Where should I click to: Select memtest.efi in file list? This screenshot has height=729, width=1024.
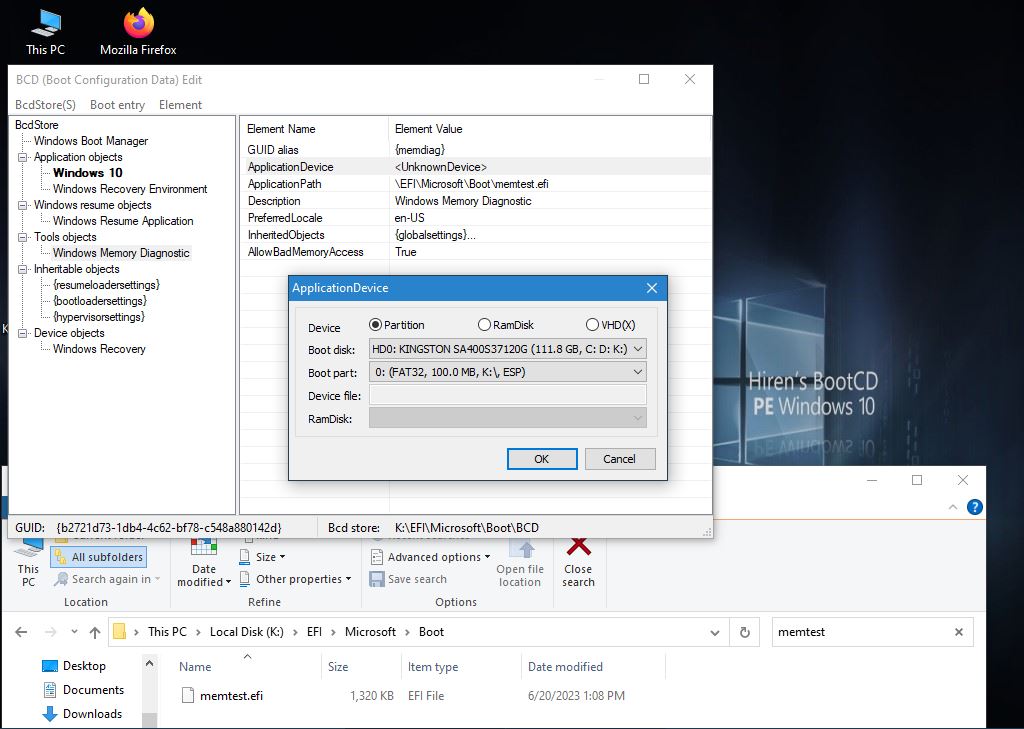point(231,696)
